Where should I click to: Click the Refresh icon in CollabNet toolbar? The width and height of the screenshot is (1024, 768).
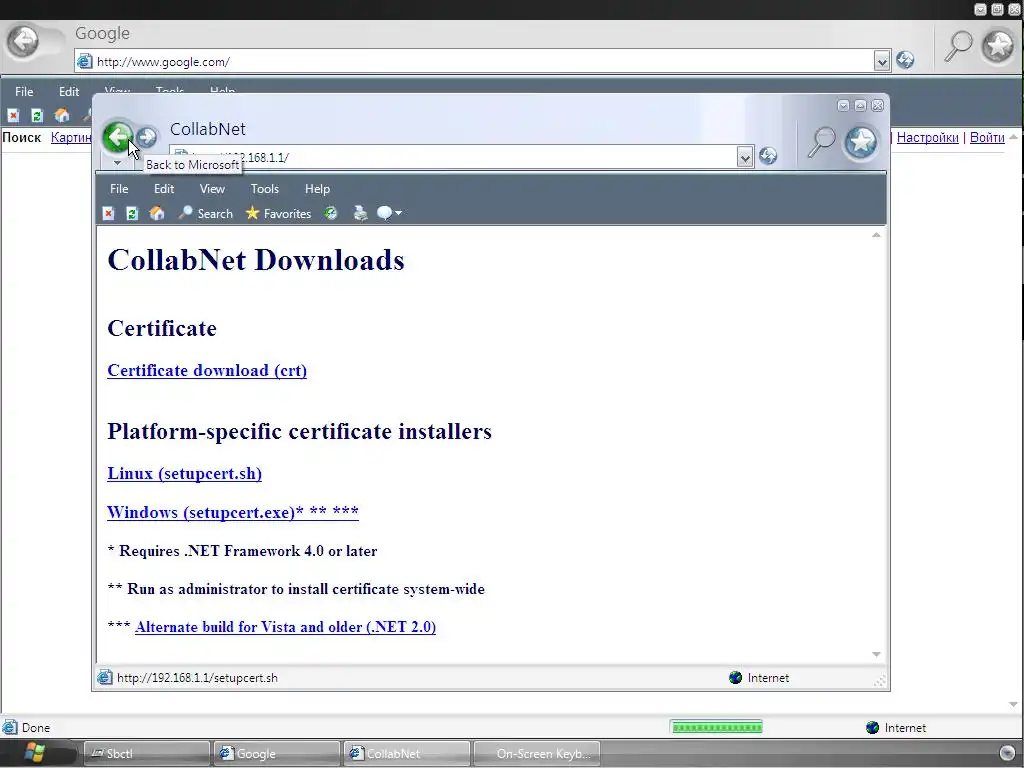pyautogui.click(x=132, y=214)
